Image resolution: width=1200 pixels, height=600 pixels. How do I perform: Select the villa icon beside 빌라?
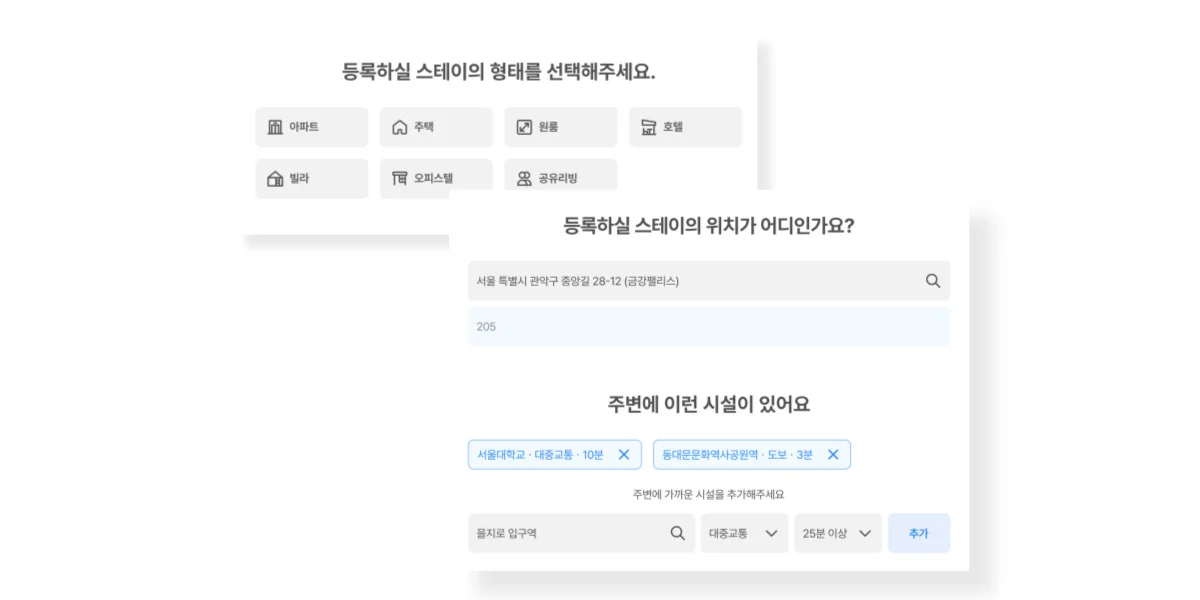coord(275,177)
